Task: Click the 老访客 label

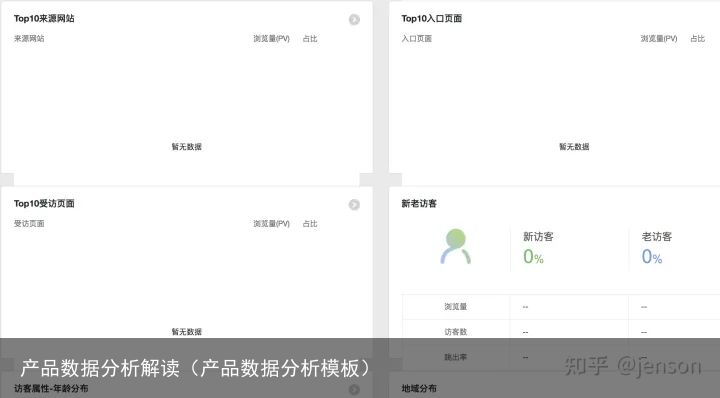Action: point(657,237)
